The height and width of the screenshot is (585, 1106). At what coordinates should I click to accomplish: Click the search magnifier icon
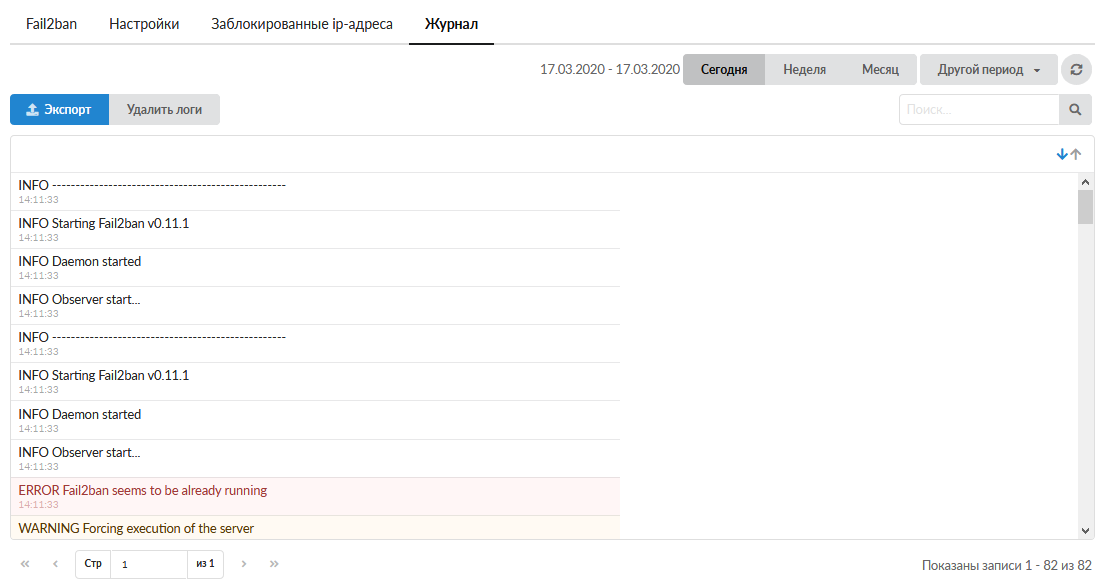(1075, 110)
